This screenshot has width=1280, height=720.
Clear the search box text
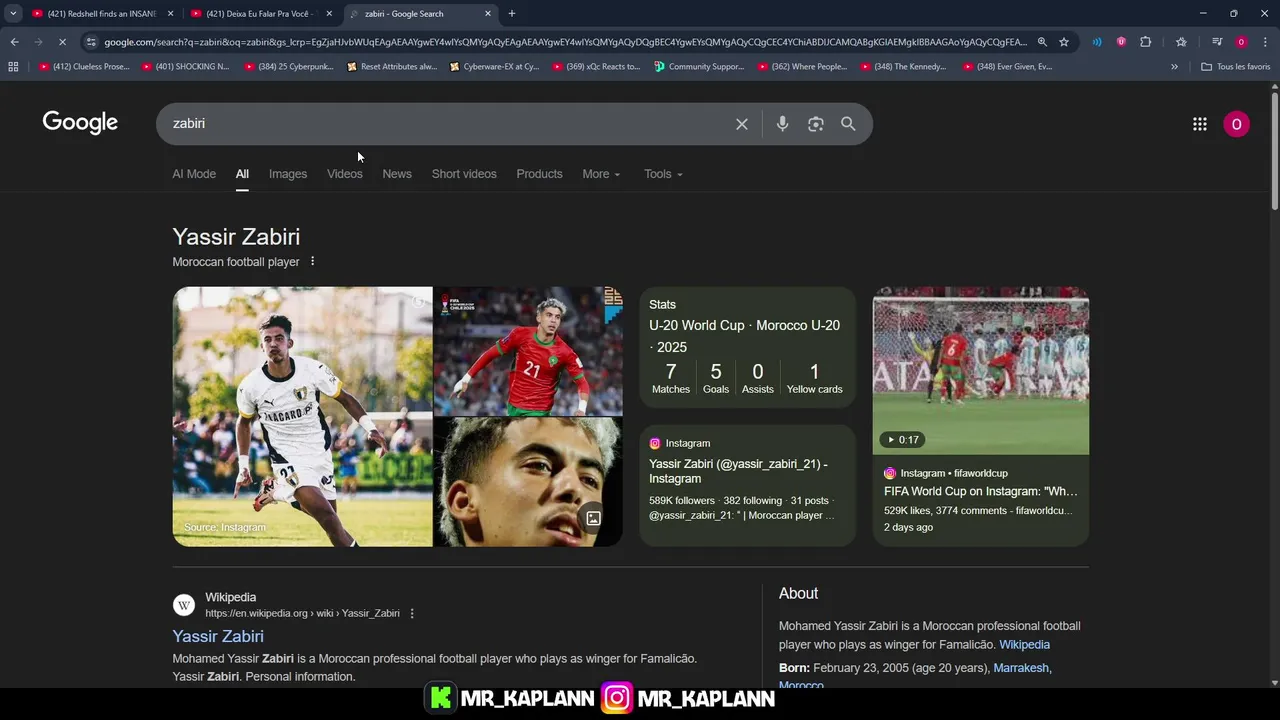pos(742,124)
